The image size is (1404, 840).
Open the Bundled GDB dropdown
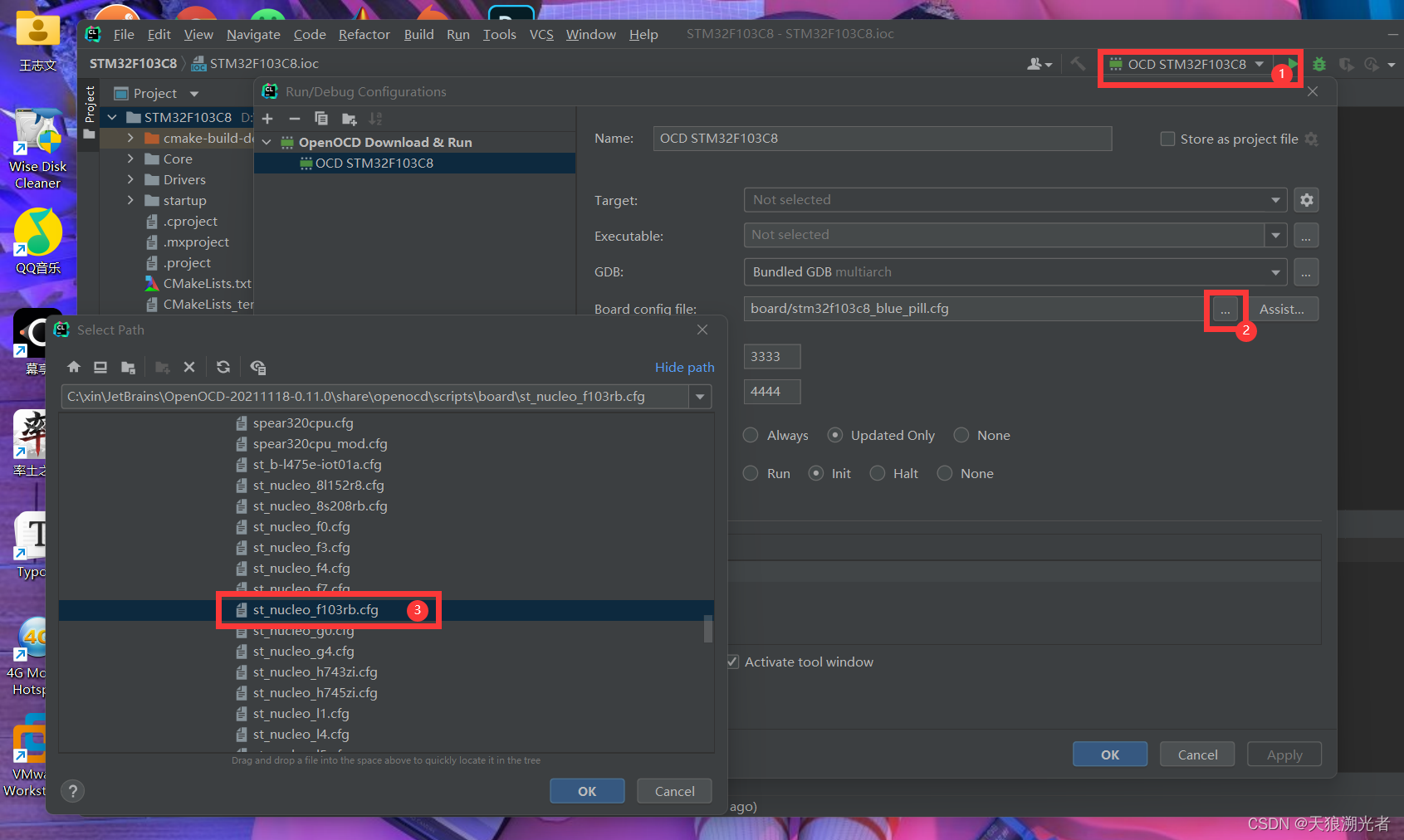click(x=1015, y=271)
